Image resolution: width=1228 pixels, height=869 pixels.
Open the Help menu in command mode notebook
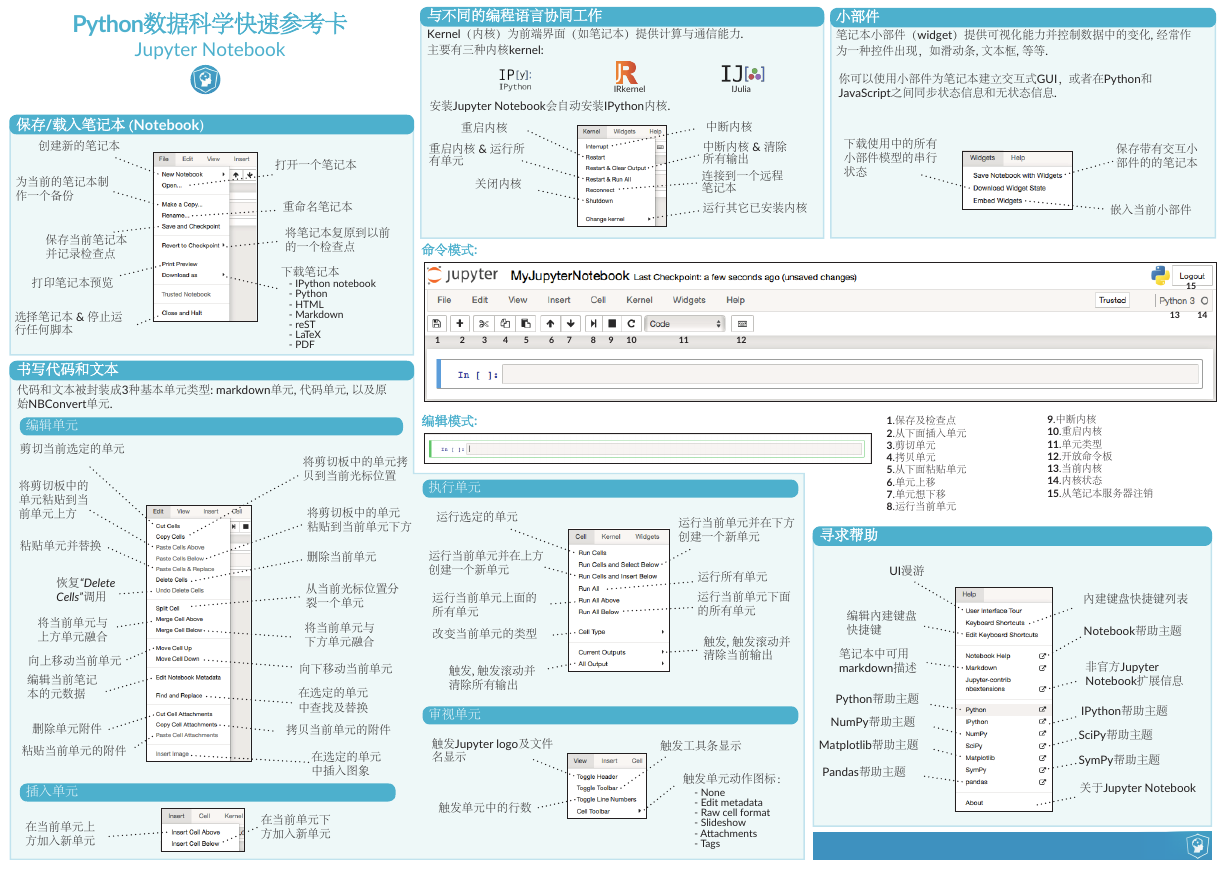pyautogui.click(x=735, y=299)
